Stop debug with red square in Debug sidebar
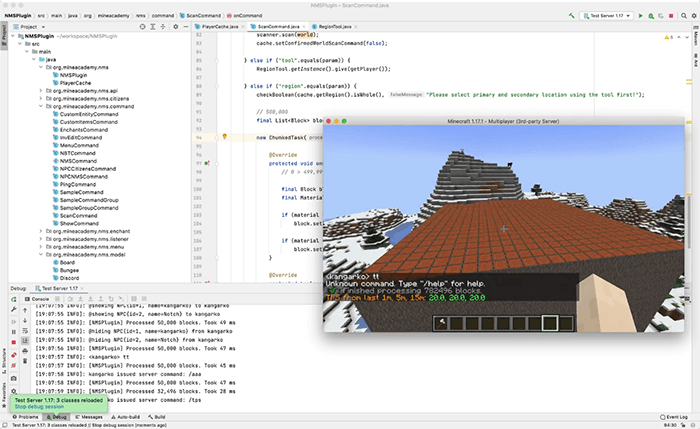700x429 pixels. click(x=14, y=342)
